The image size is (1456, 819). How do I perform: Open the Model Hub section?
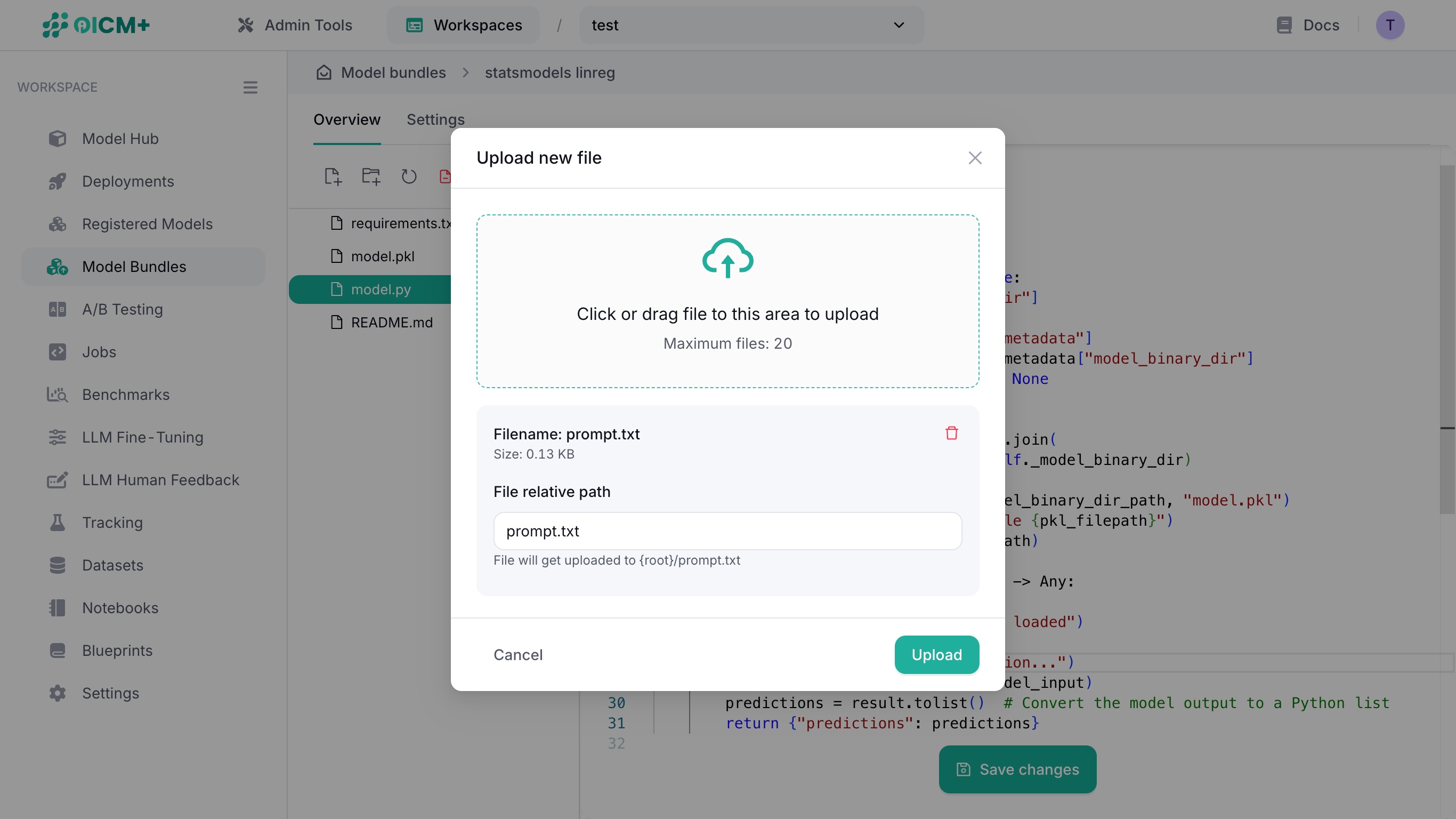(119, 139)
